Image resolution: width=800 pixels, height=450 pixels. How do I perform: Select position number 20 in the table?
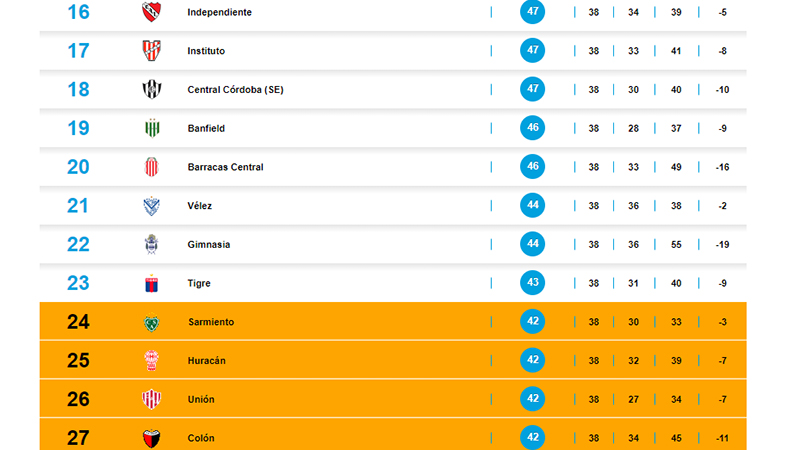pyautogui.click(x=78, y=167)
